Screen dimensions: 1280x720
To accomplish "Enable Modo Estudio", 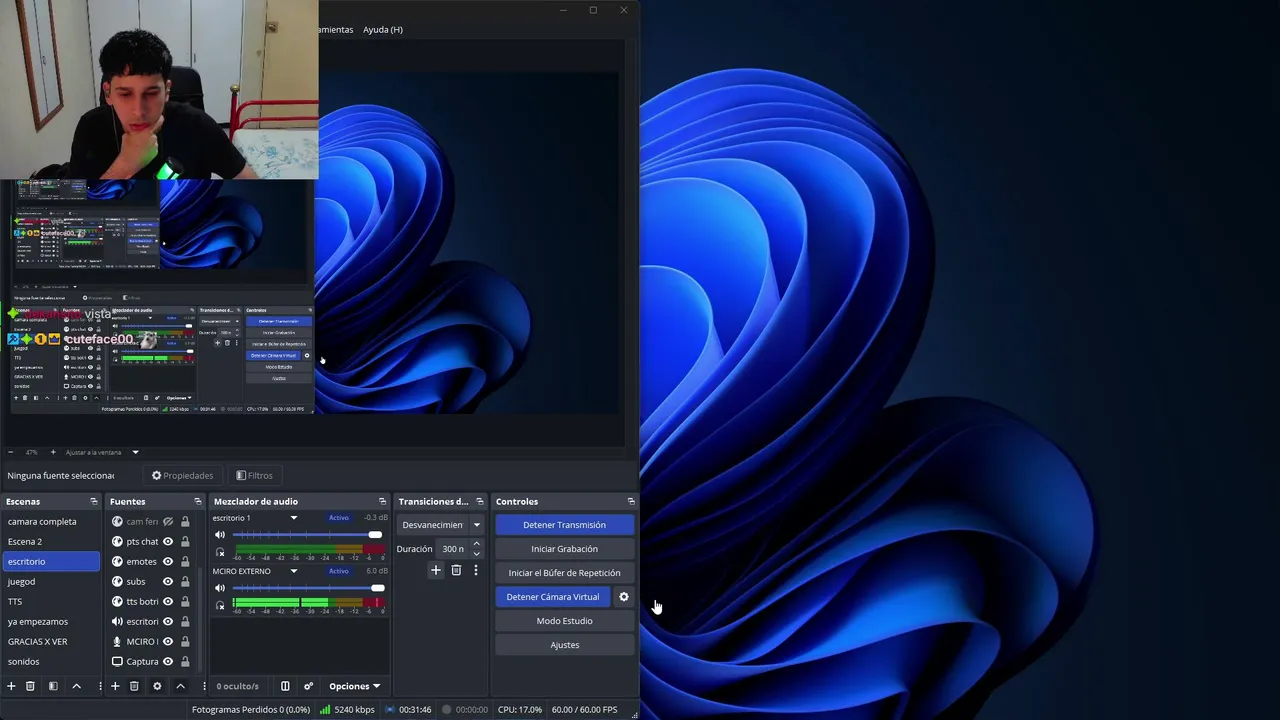I will click(564, 621).
